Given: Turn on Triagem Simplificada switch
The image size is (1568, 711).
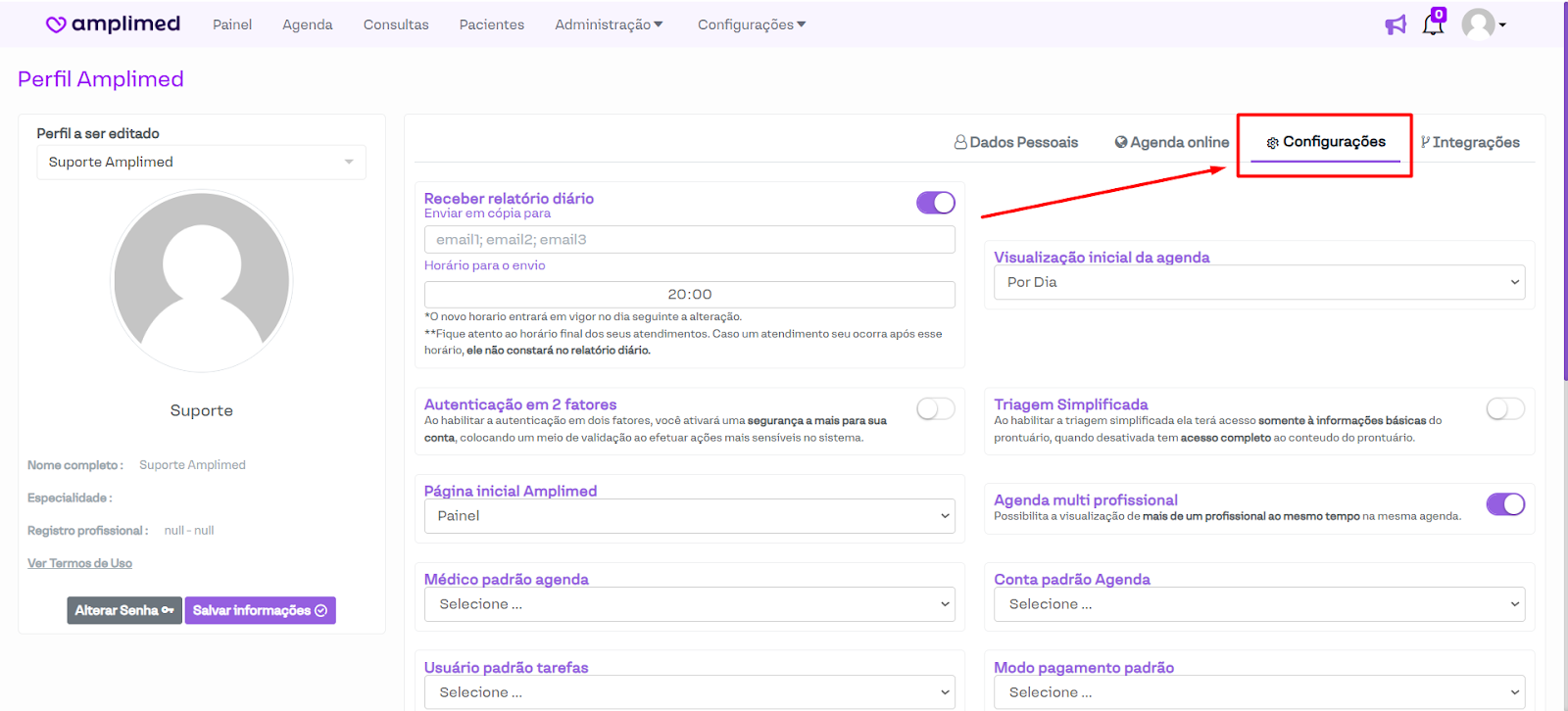Looking at the screenshot, I should 1504,409.
